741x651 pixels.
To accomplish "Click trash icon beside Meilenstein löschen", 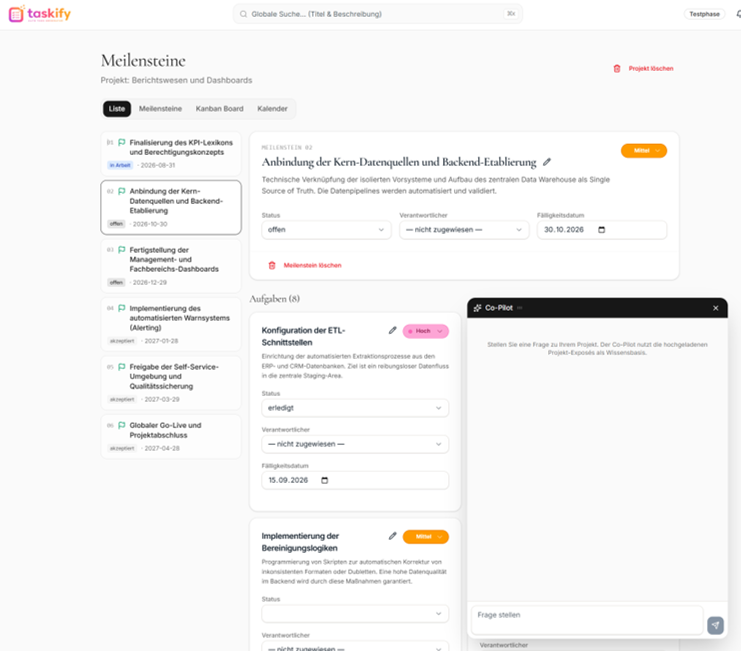I will [x=272, y=266].
